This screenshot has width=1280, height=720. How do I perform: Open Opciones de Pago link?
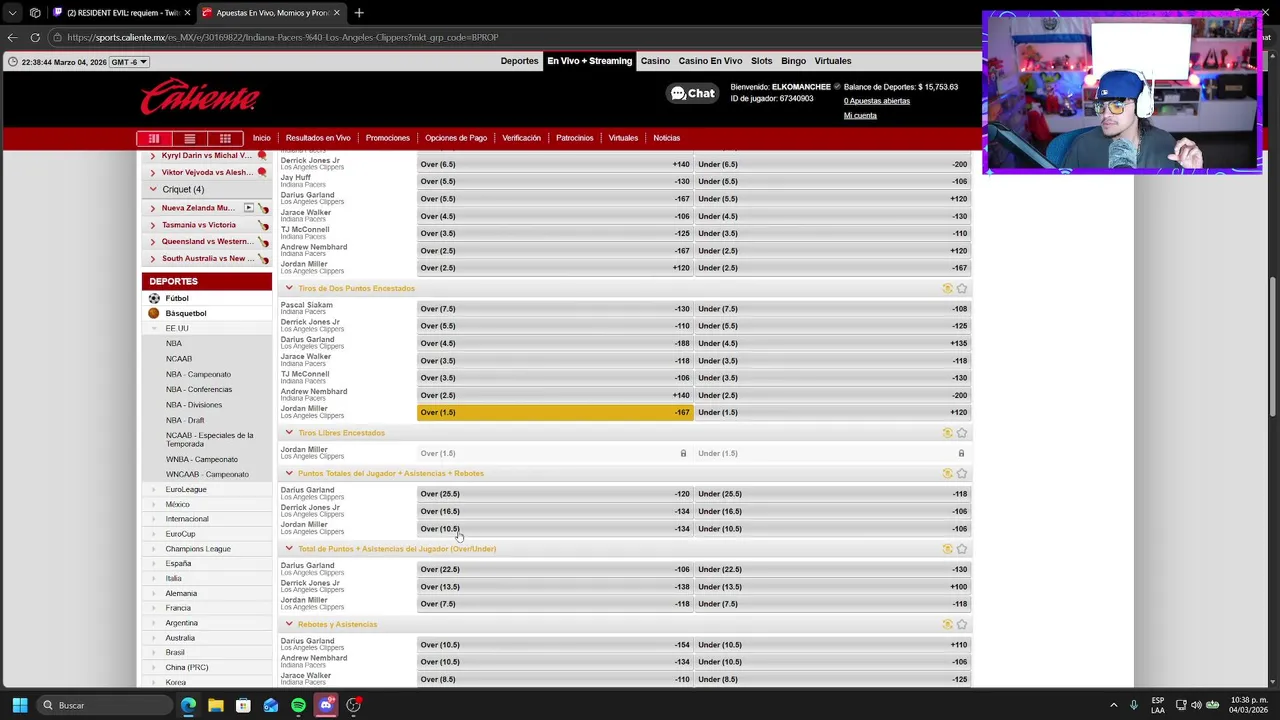coord(456,138)
